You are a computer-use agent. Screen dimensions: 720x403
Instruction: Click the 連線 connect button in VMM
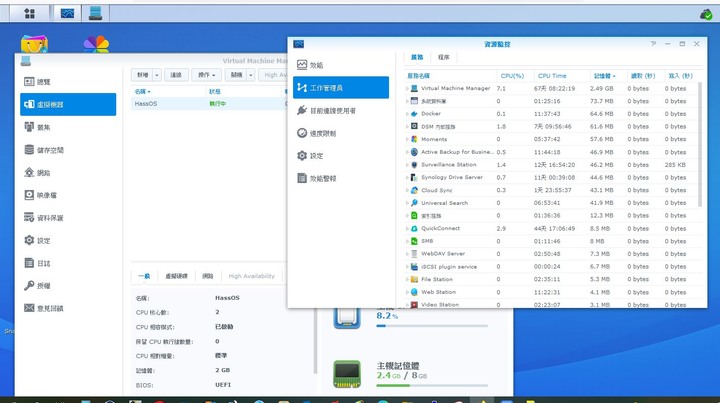click(x=176, y=75)
